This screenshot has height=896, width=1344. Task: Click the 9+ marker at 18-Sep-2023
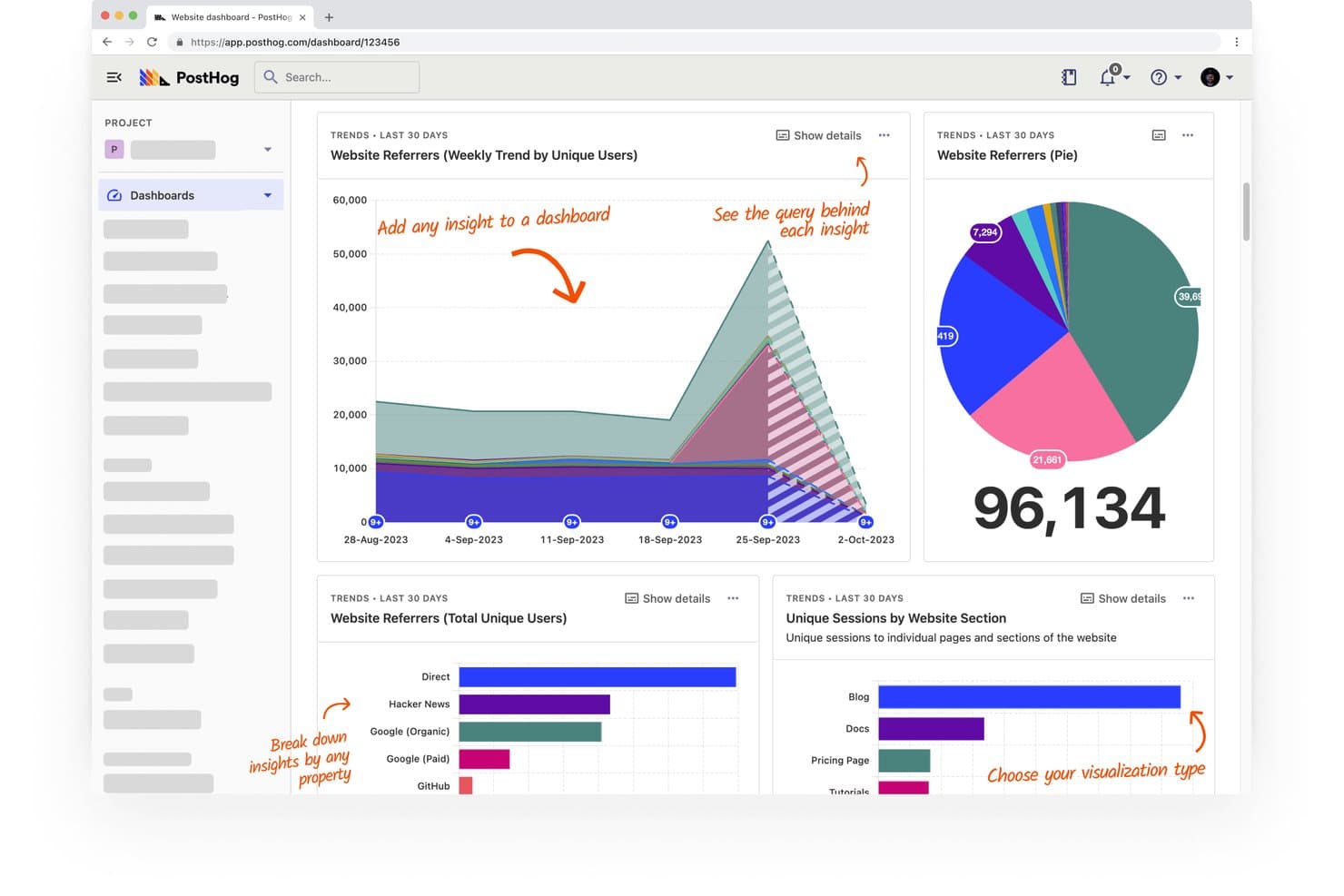pyautogui.click(x=670, y=522)
